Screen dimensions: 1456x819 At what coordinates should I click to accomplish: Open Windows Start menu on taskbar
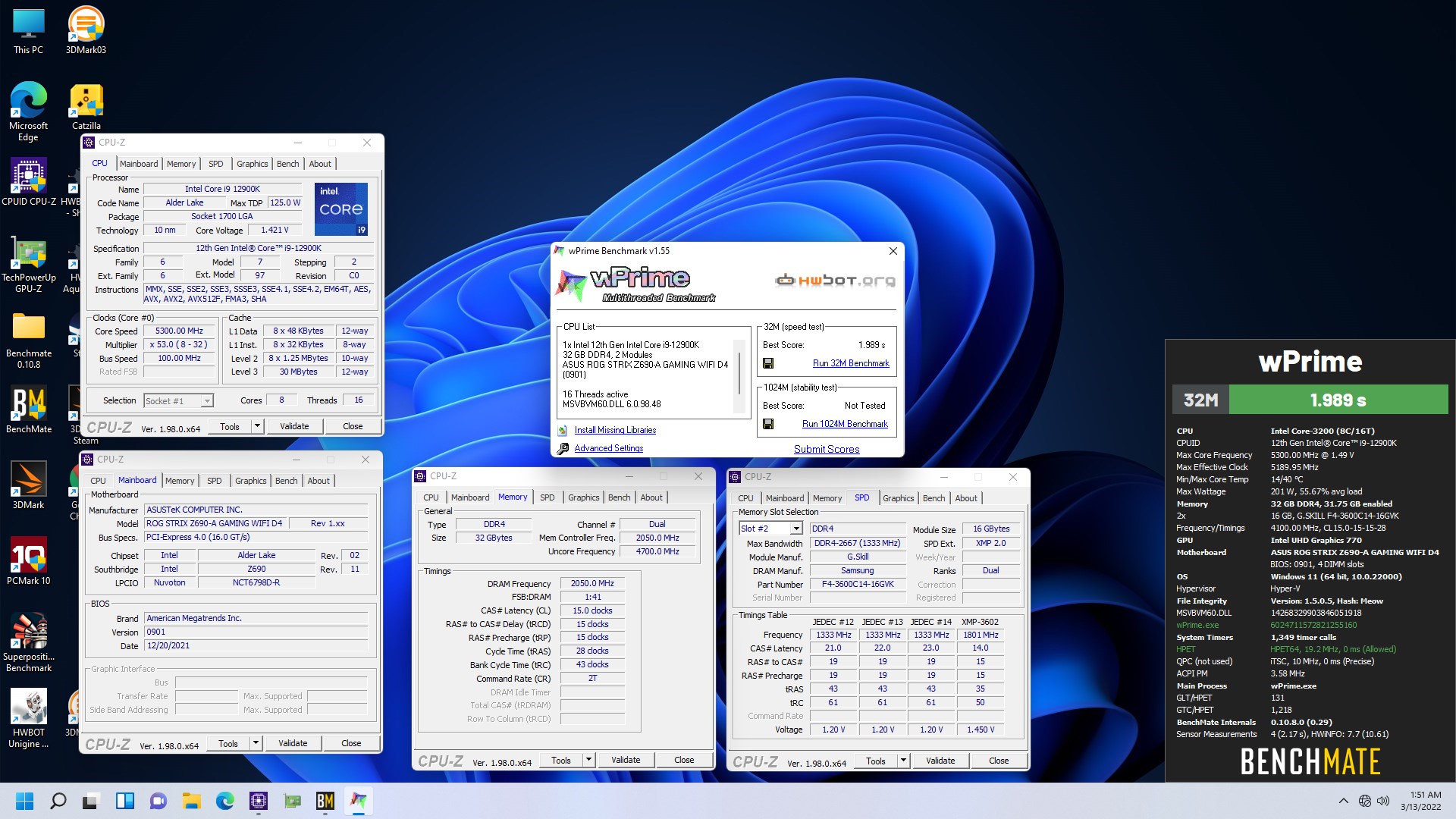(x=24, y=801)
